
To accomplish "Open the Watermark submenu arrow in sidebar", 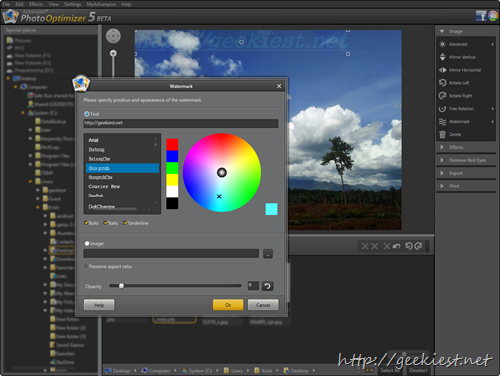I will (x=492, y=122).
